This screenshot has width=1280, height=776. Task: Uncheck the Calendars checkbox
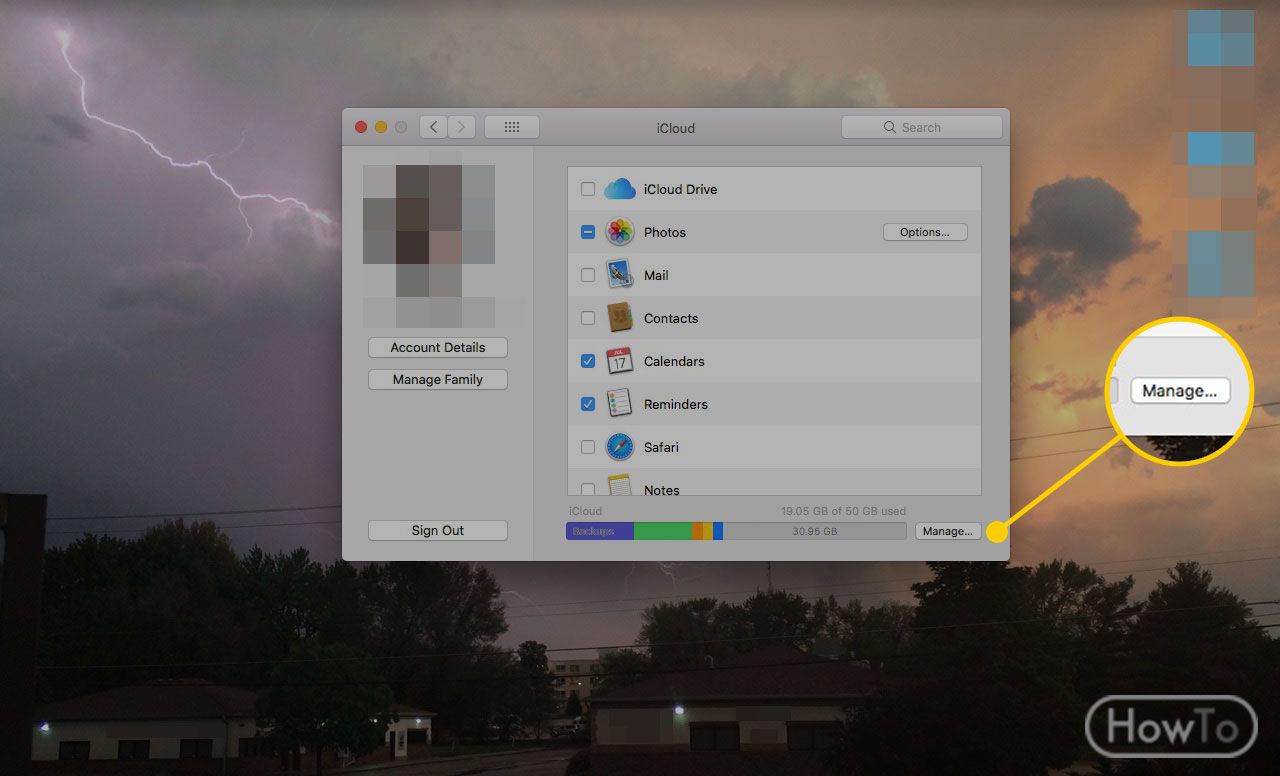point(588,361)
